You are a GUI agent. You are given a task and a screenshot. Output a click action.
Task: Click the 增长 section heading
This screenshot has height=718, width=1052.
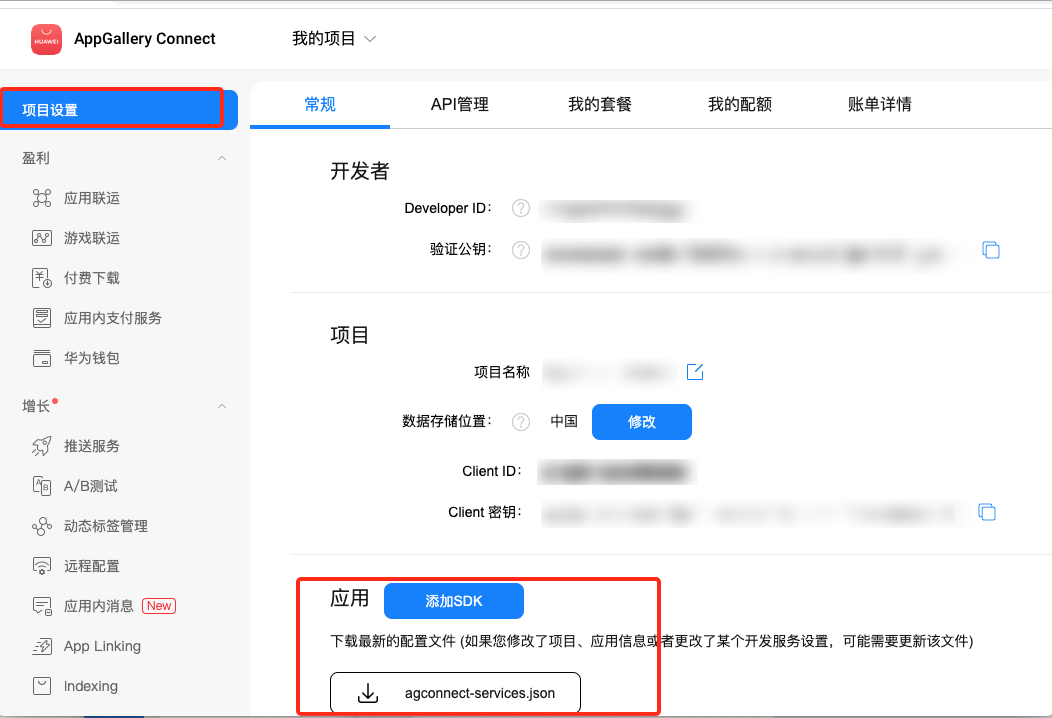pos(36,406)
